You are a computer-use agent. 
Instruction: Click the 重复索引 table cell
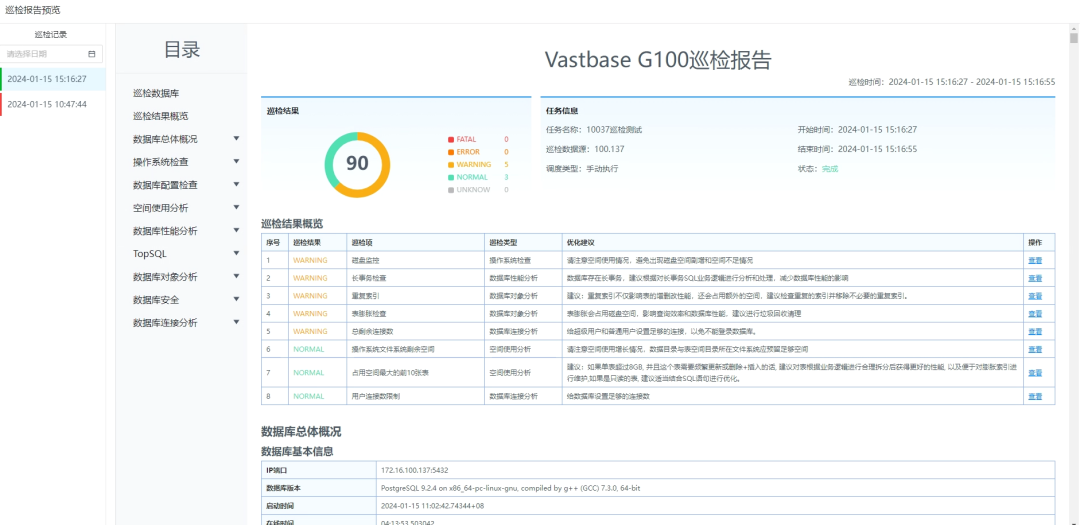pyautogui.click(x=415, y=296)
